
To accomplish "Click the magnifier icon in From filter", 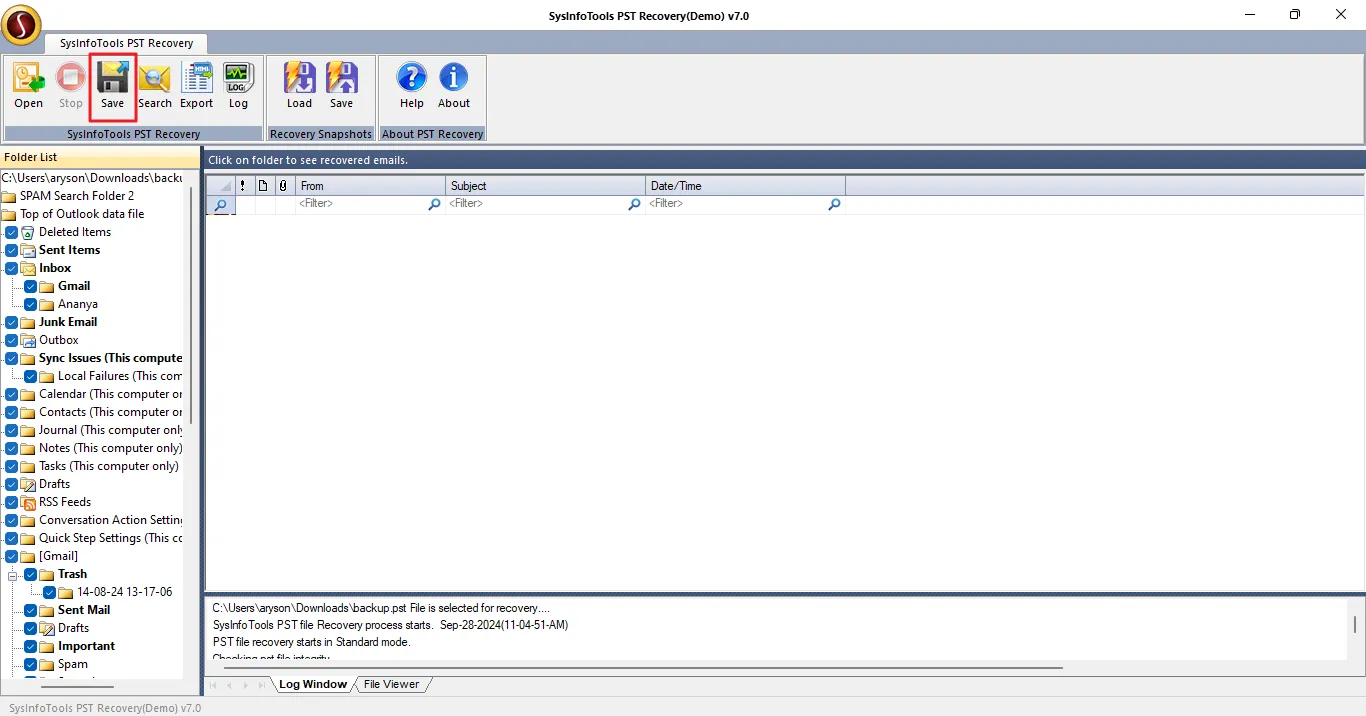I will pyautogui.click(x=434, y=204).
